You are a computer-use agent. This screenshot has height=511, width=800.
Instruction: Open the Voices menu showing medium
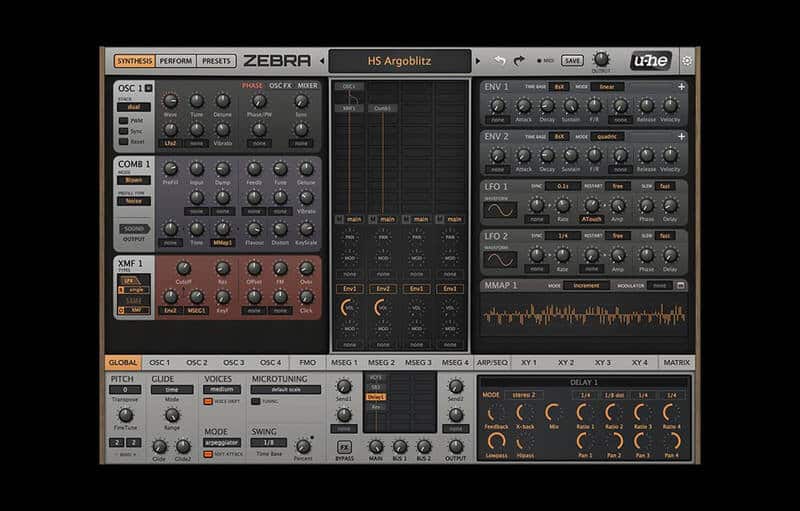(222, 390)
